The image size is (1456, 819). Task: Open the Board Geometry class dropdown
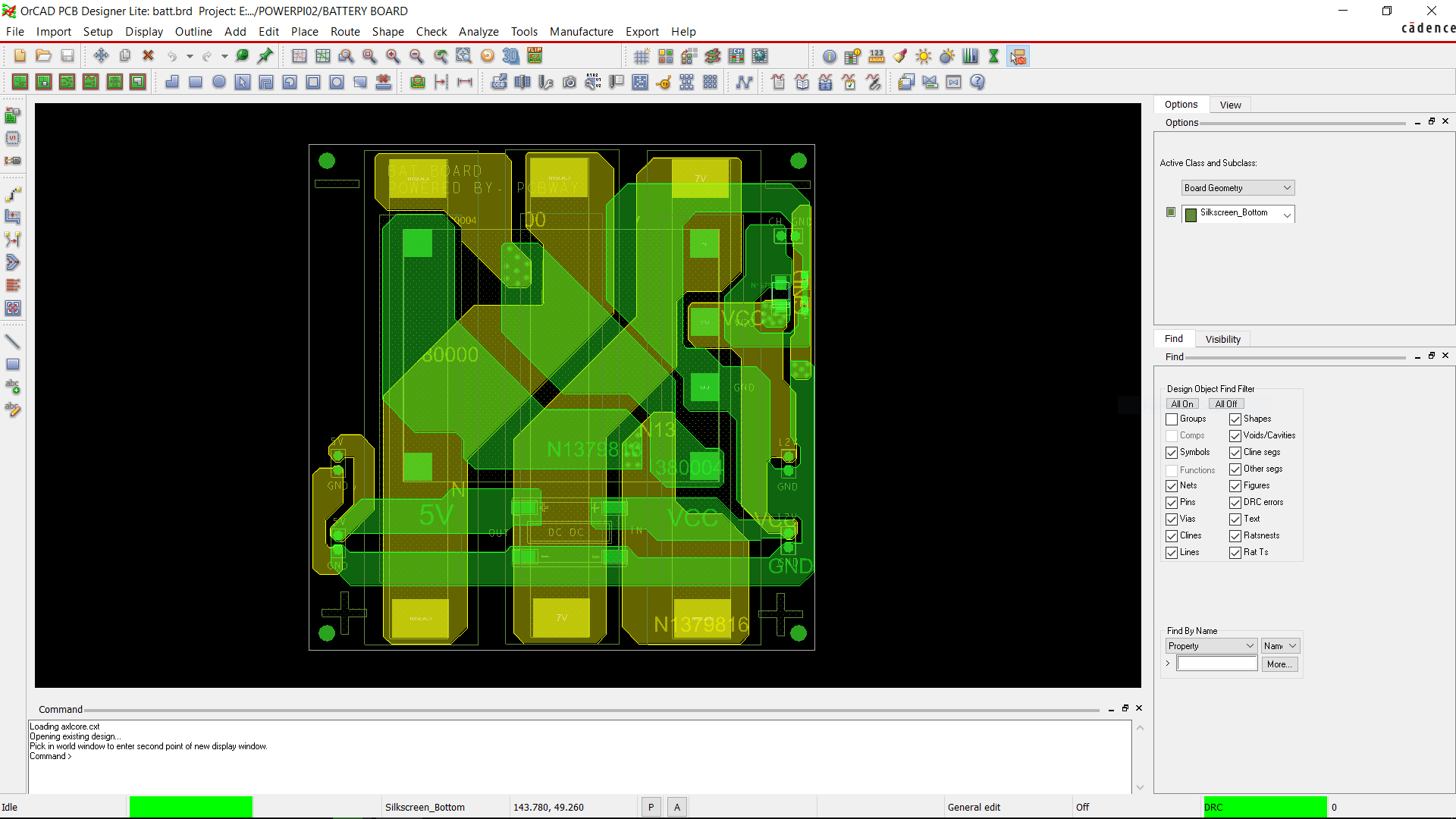[1238, 188]
